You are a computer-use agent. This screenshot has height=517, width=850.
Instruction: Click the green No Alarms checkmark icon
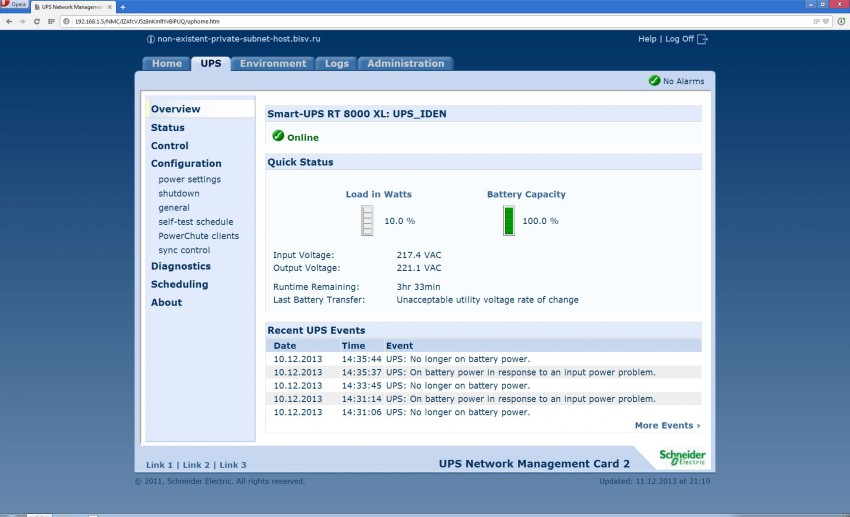(x=654, y=81)
